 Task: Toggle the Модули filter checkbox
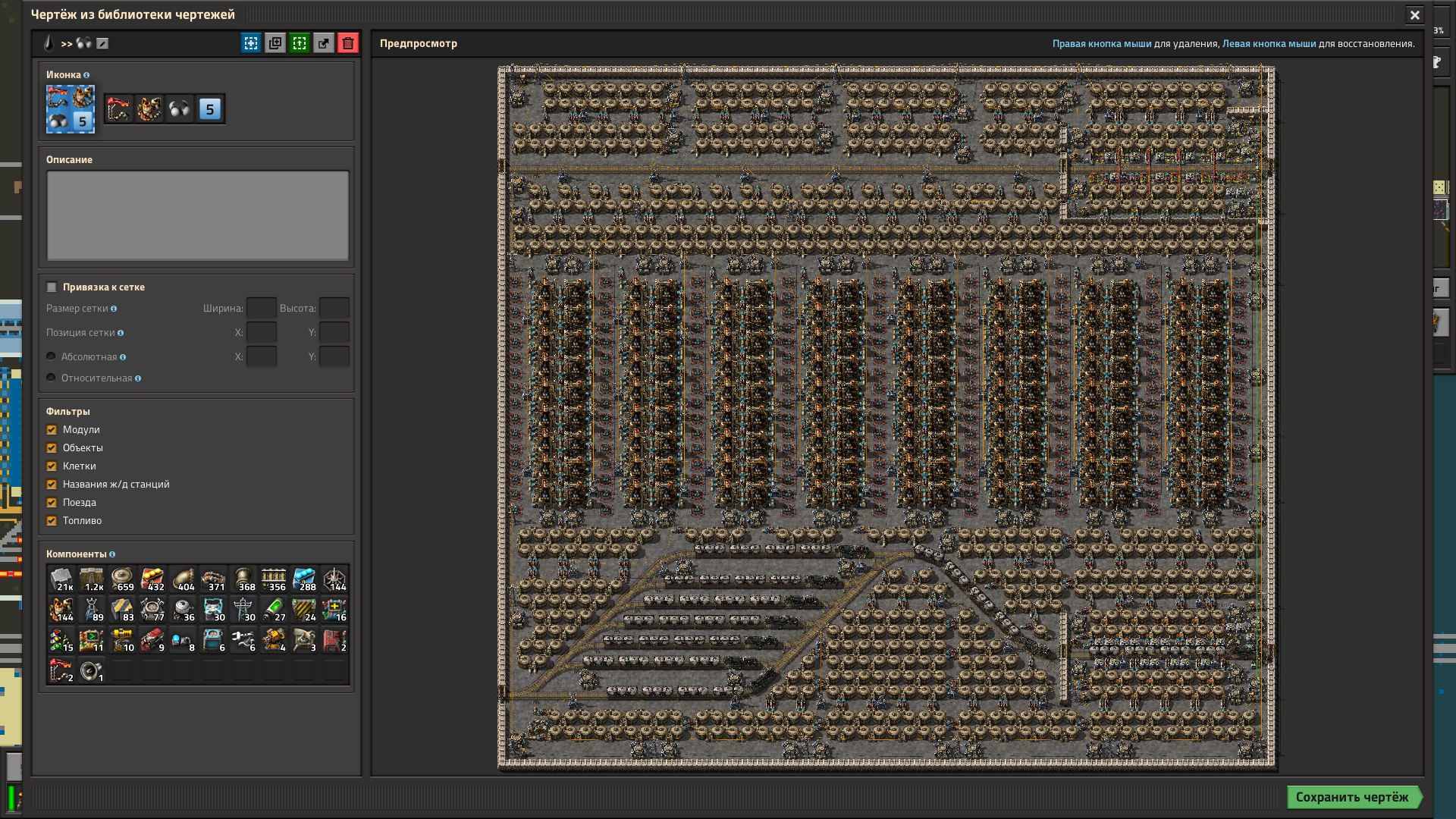pos(52,429)
